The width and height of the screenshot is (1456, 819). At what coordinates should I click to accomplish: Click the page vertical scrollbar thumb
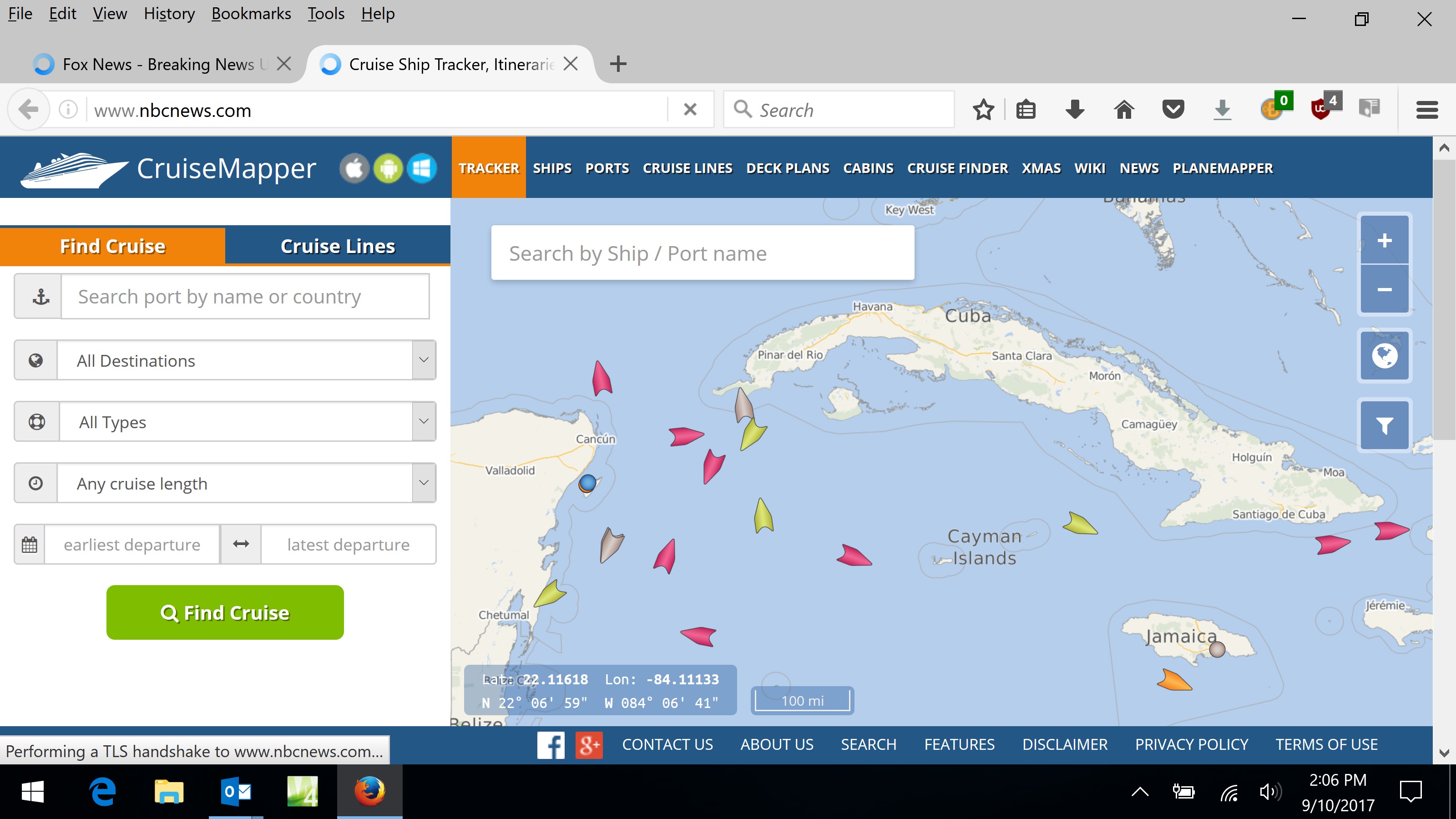[1444, 299]
